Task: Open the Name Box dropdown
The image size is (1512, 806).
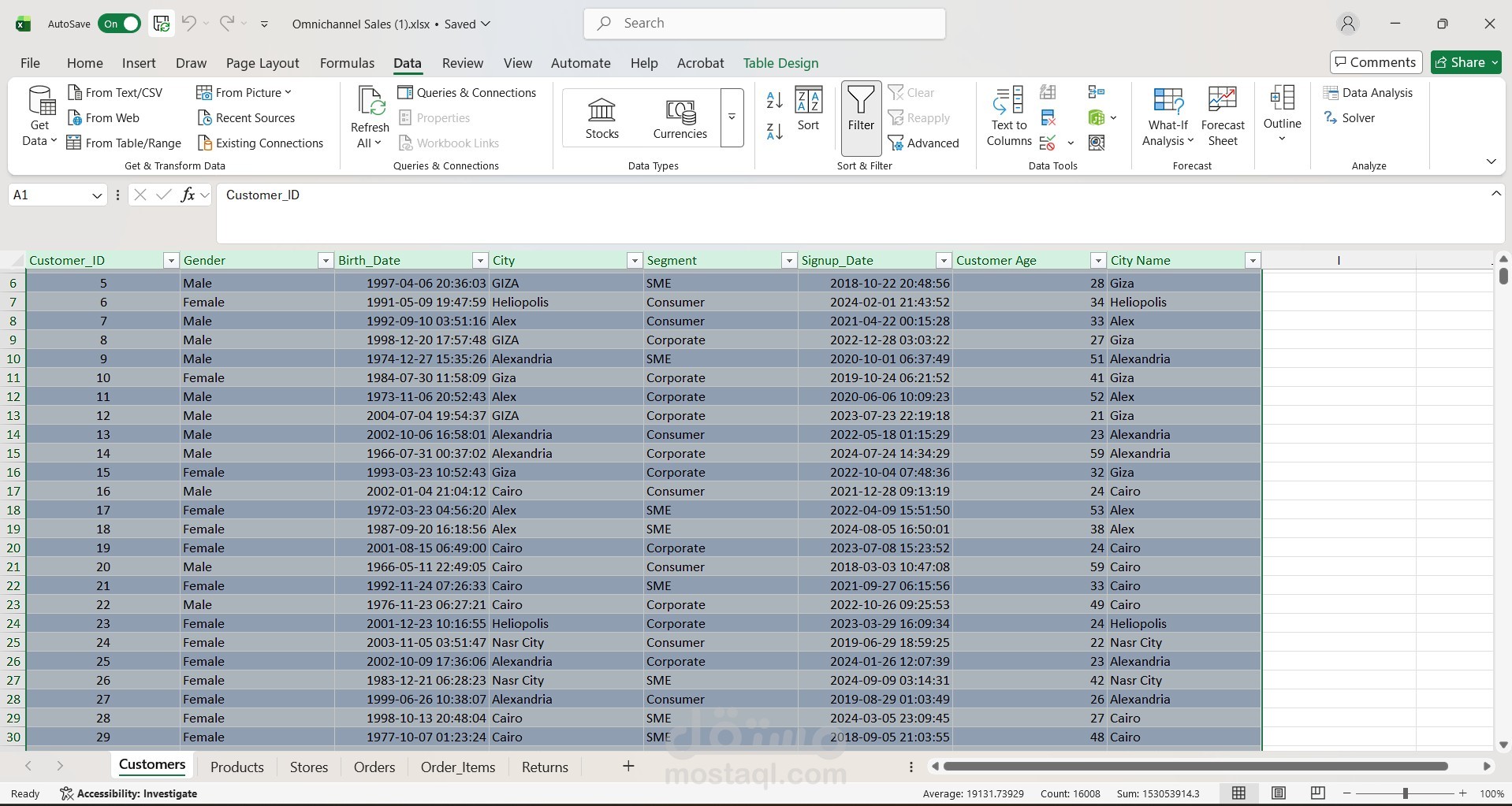Action: pos(97,195)
